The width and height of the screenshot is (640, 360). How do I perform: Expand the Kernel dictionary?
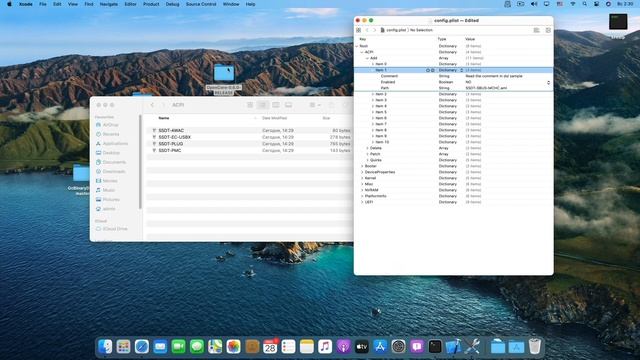[x=362, y=178]
